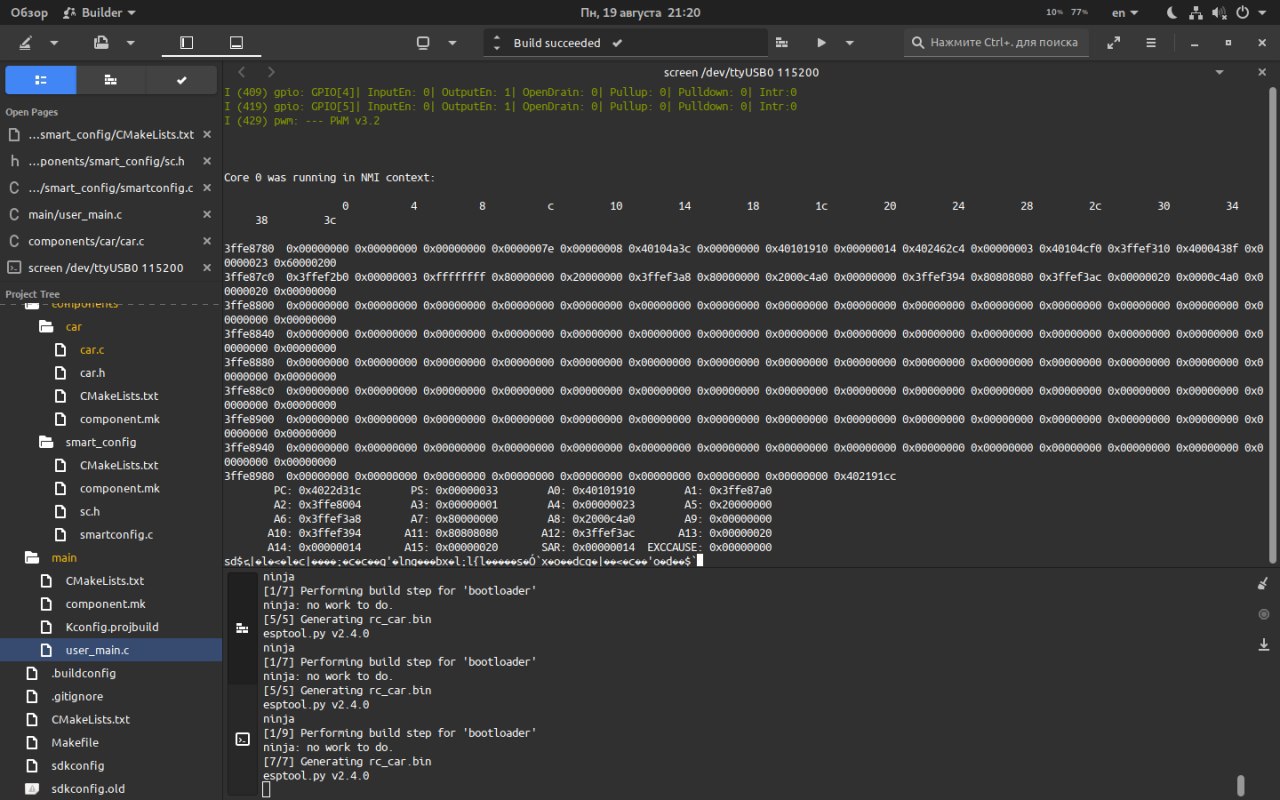
Task: Close the main/user_main.c open page
Action: [207, 214]
